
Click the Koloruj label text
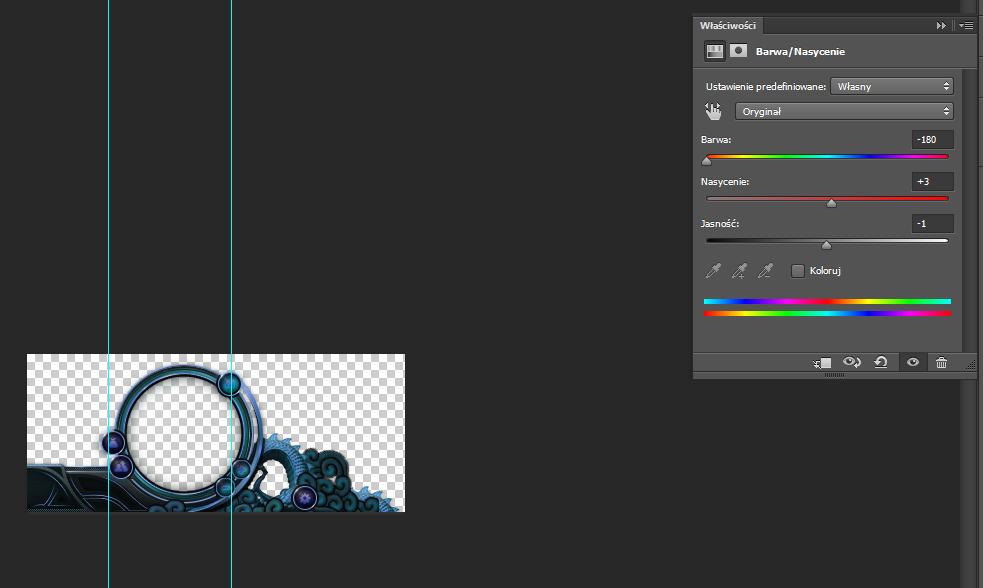coord(825,271)
